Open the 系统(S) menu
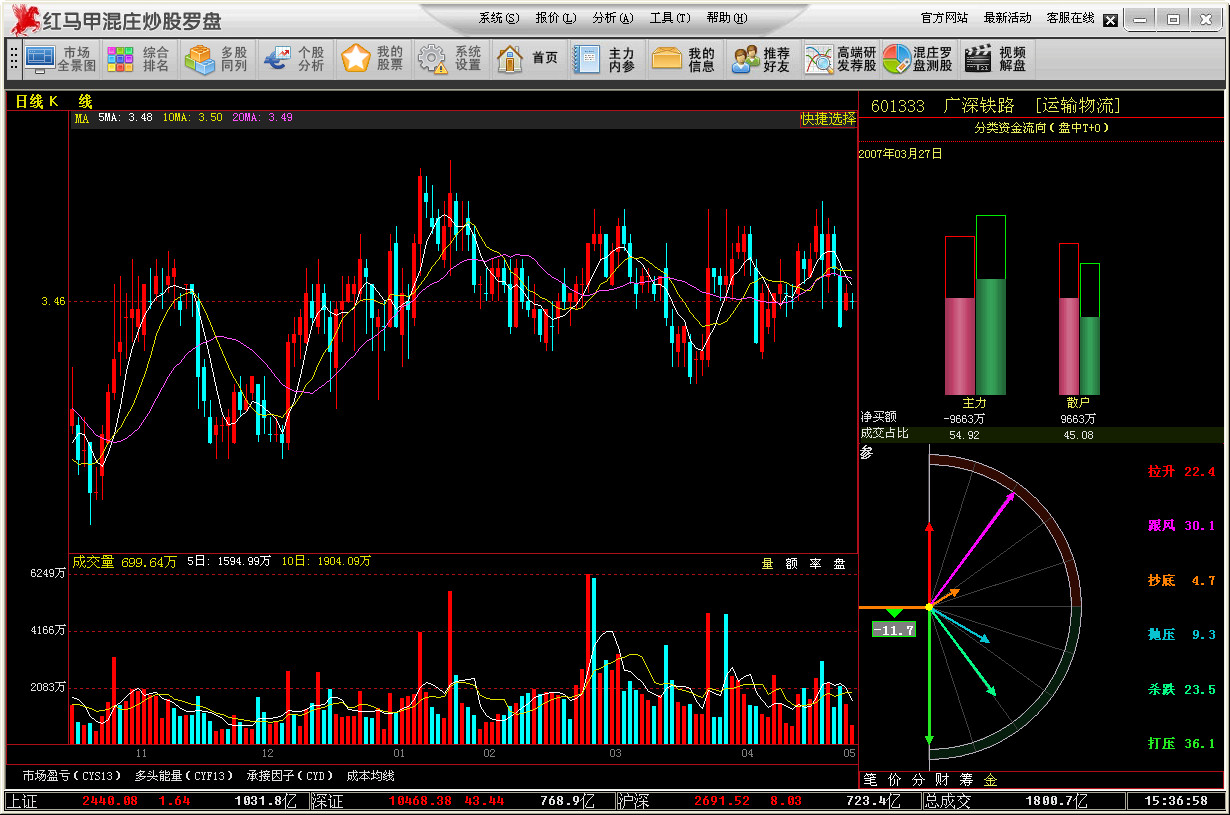Image resolution: width=1230 pixels, height=815 pixels. click(499, 18)
